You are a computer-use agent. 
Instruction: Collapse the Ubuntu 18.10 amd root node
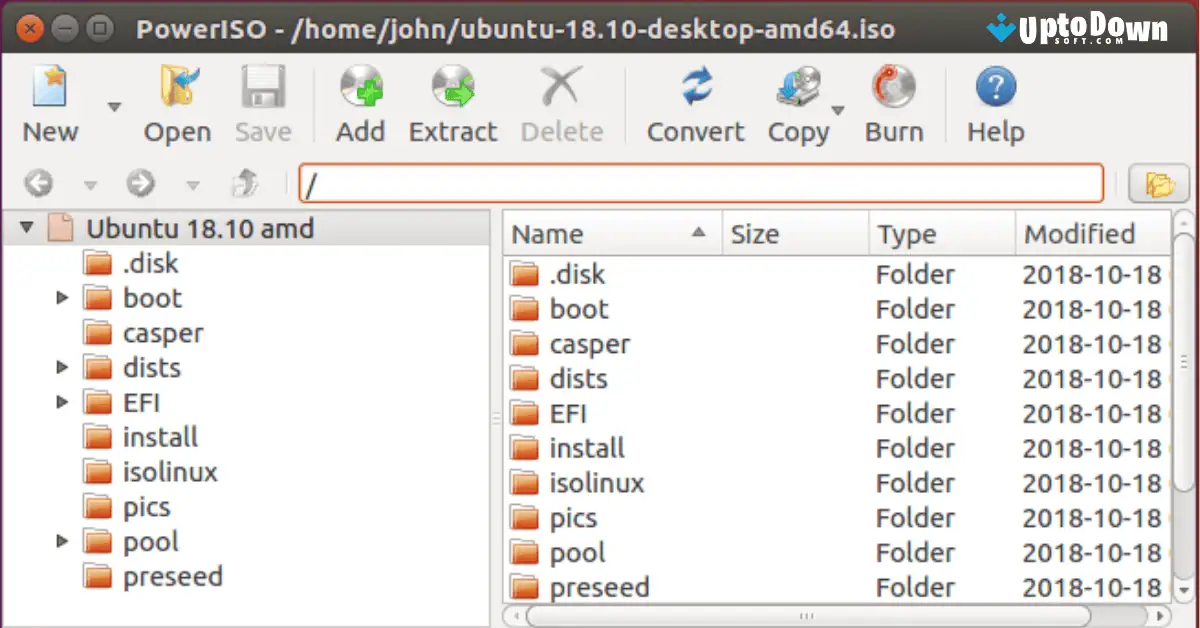click(x=25, y=227)
